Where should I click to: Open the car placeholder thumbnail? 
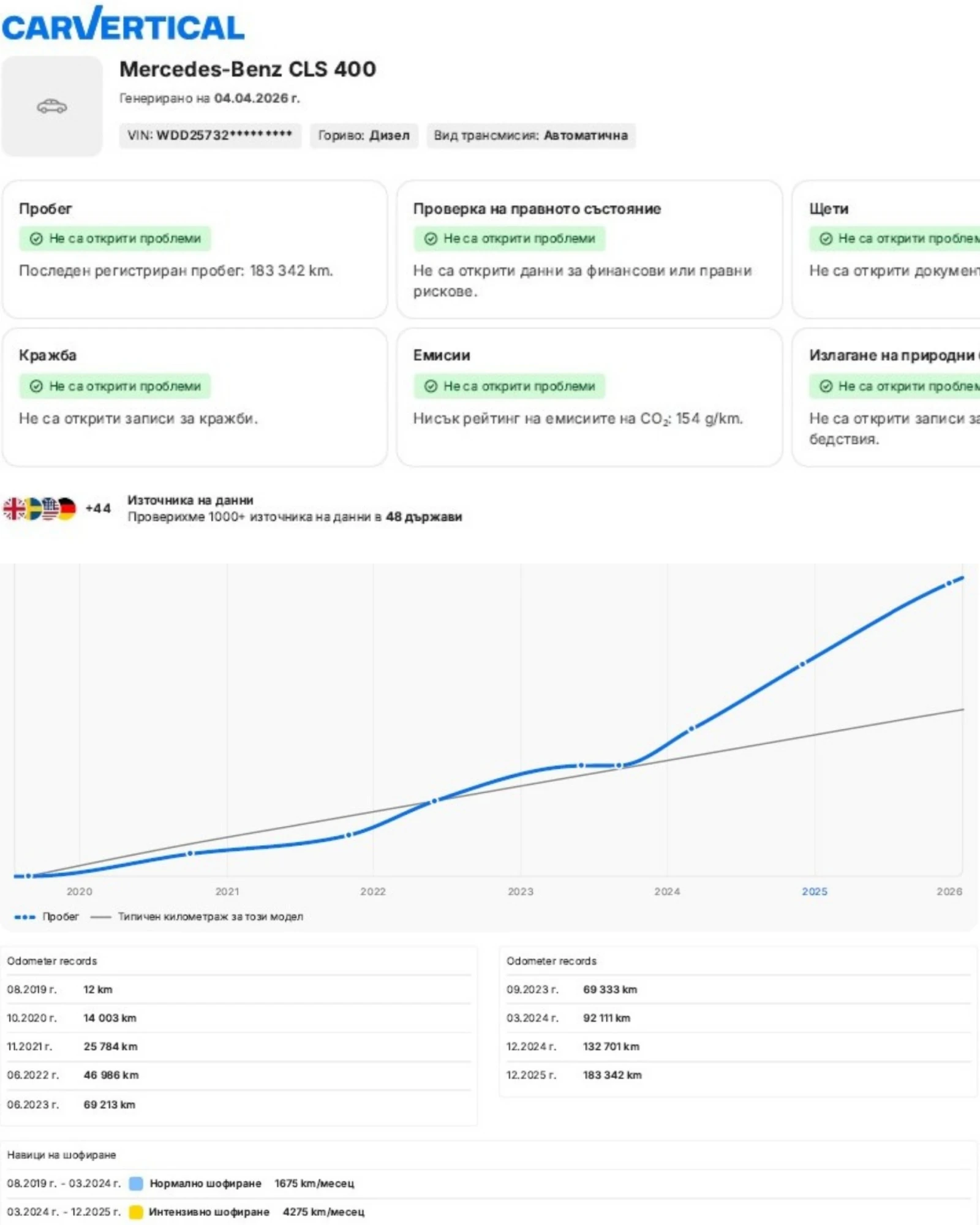pos(52,107)
